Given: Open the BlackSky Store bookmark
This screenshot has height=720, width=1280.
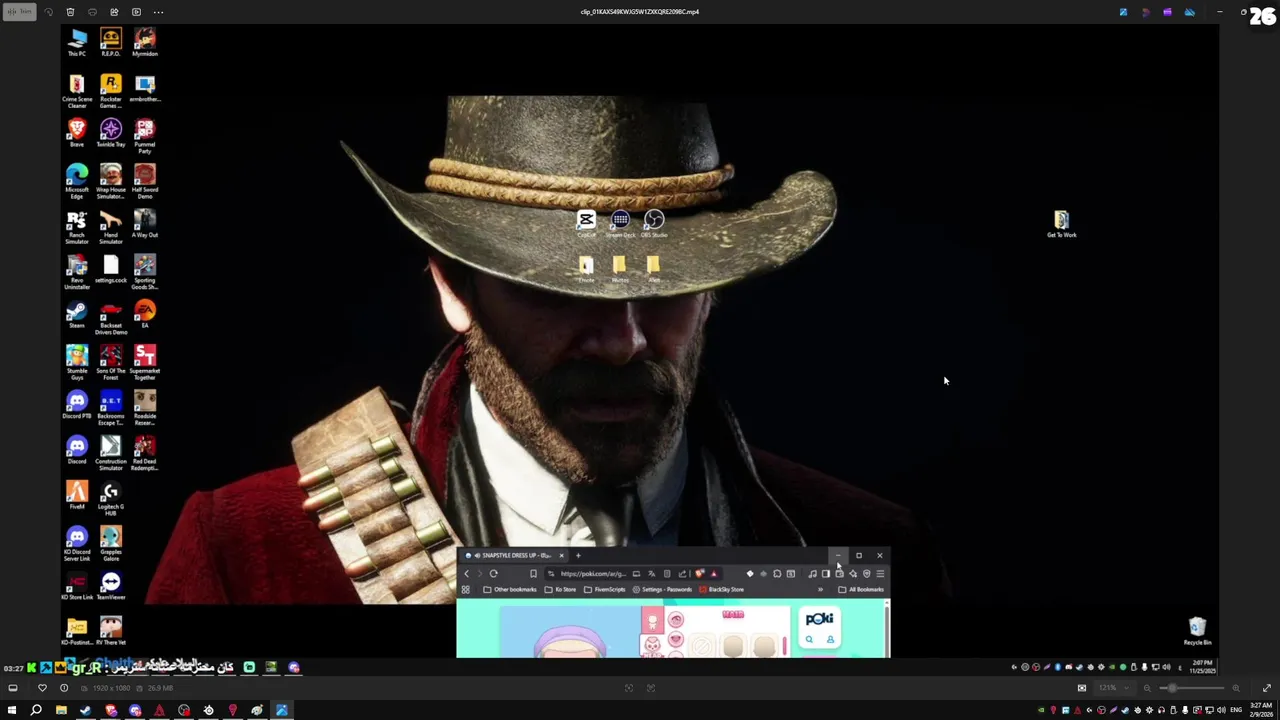Looking at the screenshot, I should 722,590.
